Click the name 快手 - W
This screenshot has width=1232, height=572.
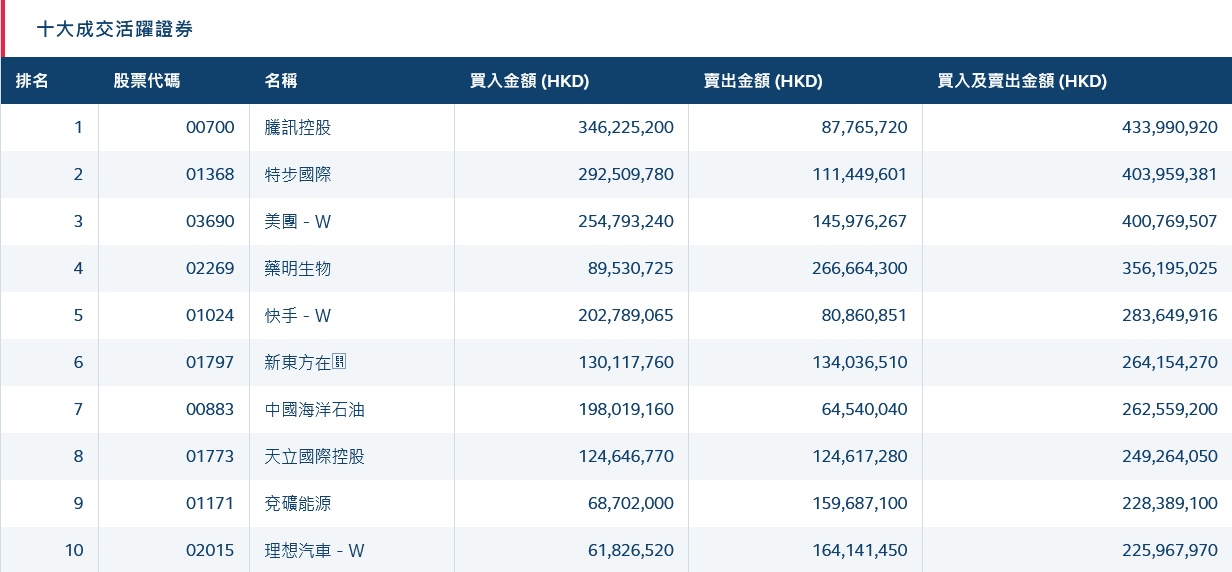point(298,315)
